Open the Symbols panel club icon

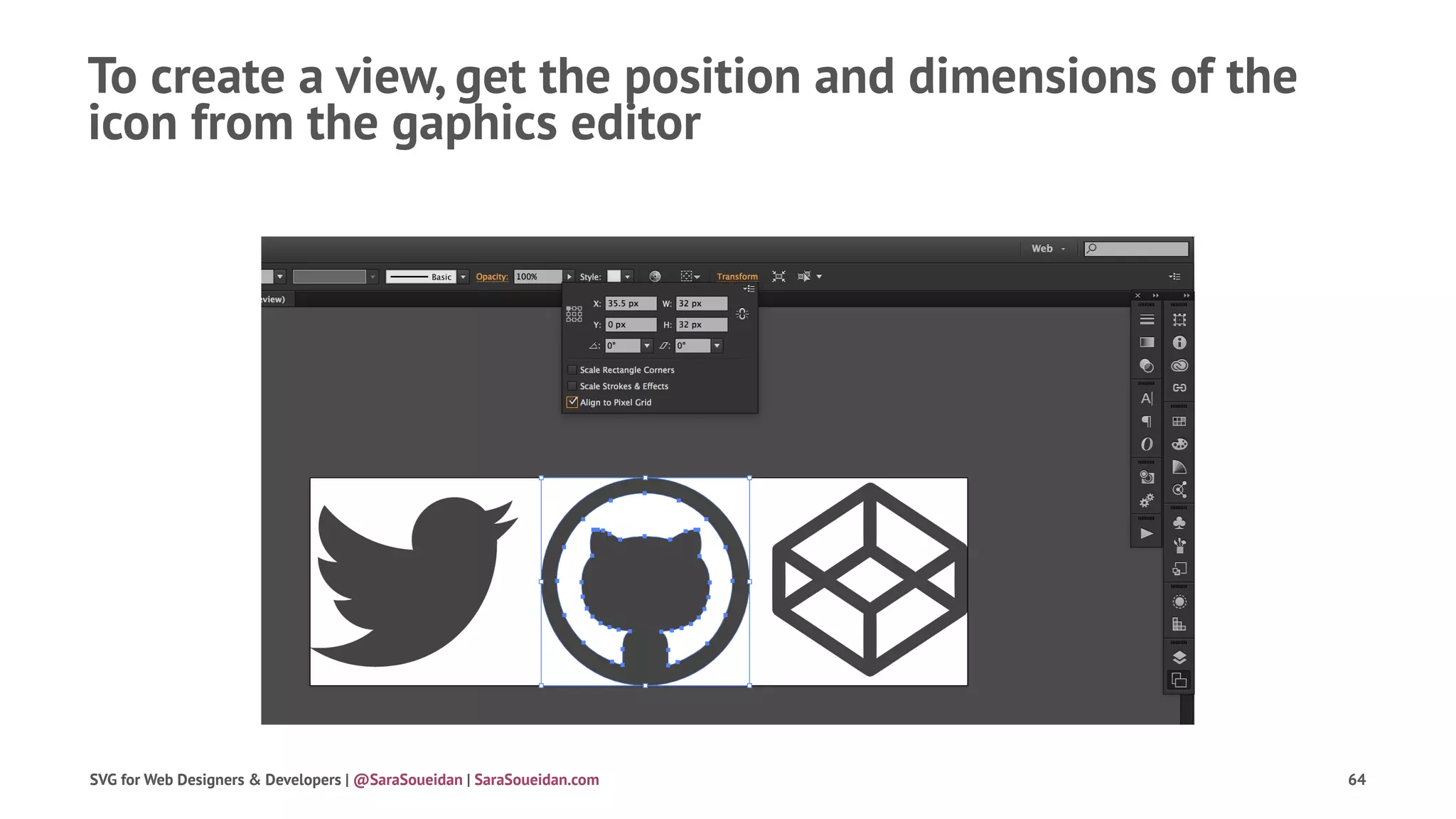point(1179,523)
